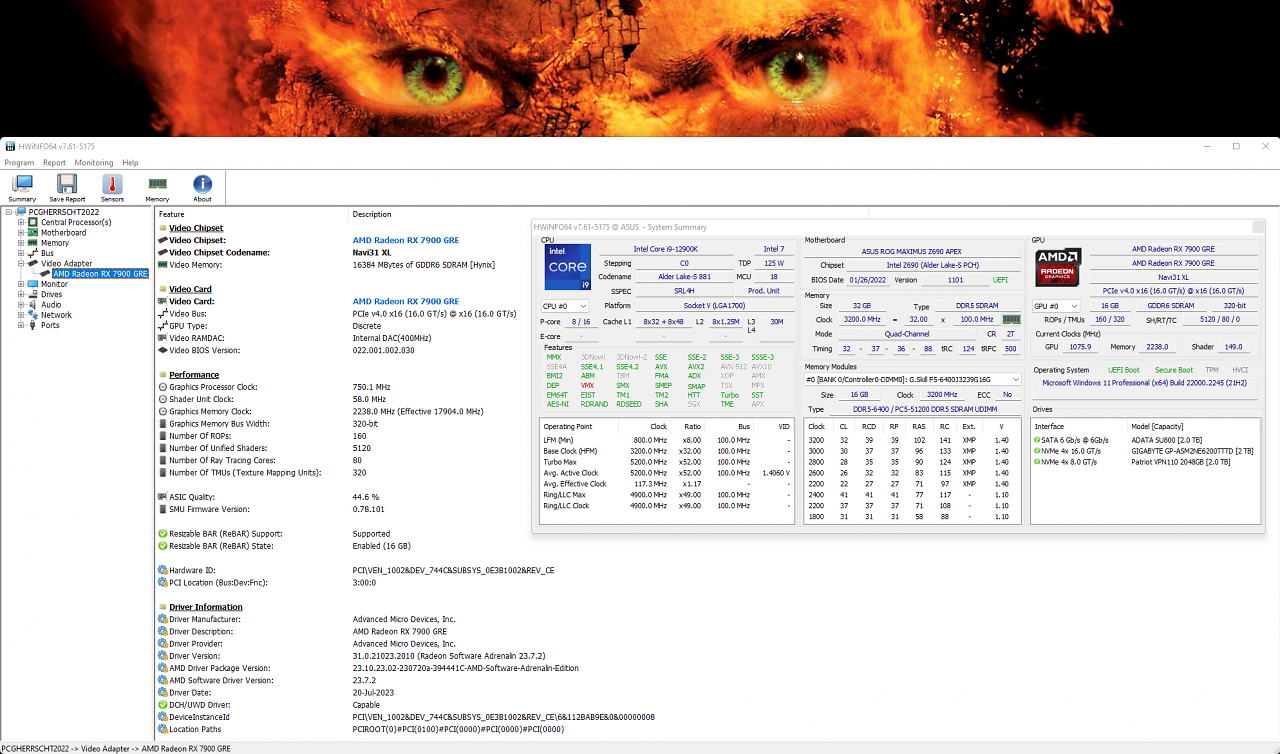Click the Driver Date row icon
This screenshot has width=1280, height=754.
click(163, 692)
